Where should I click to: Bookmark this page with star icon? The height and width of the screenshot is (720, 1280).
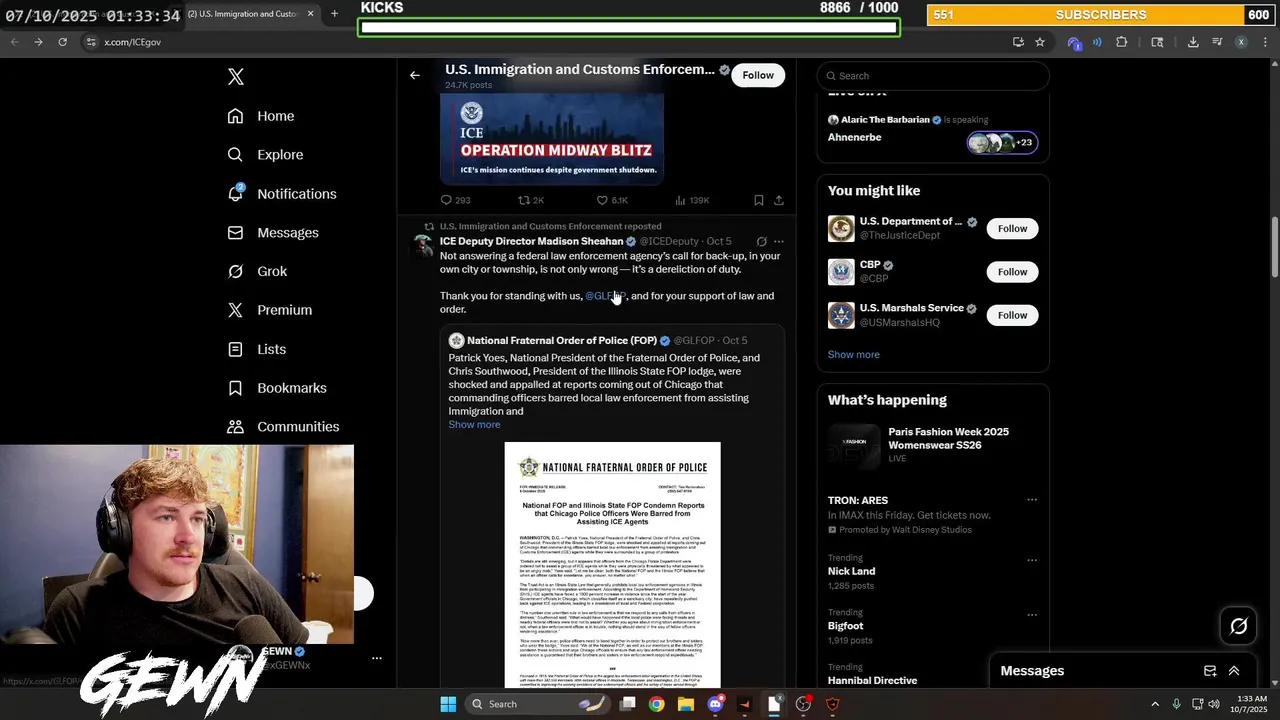[1040, 42]
